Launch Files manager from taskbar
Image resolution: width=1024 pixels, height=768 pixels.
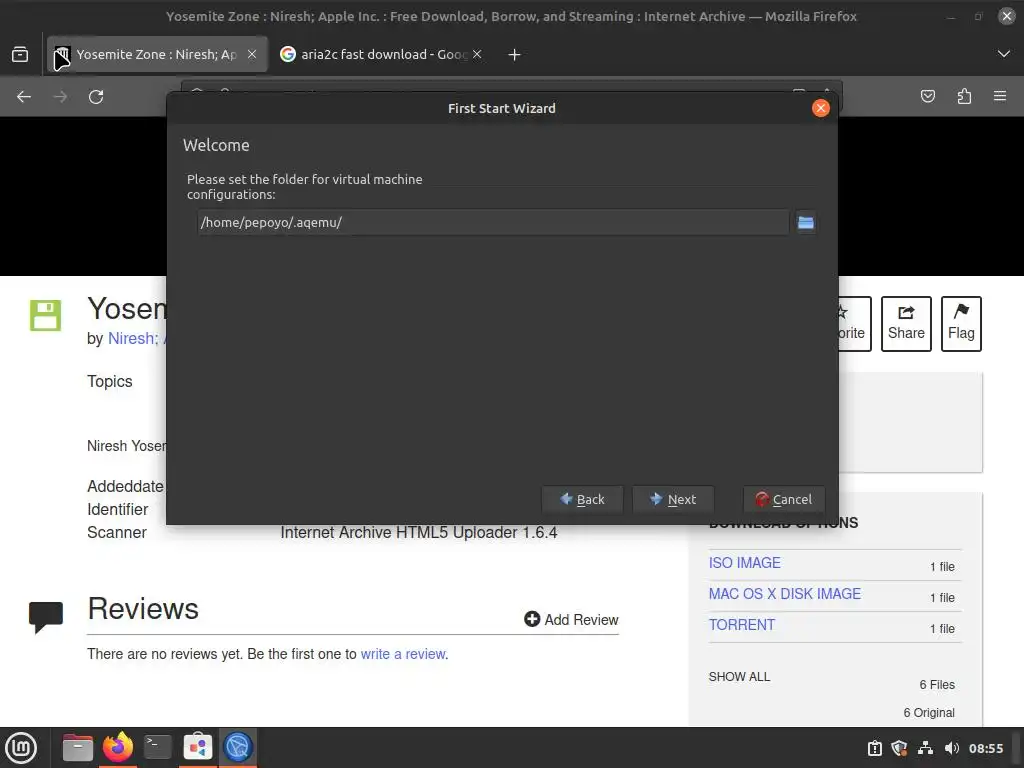click(77, 748)
